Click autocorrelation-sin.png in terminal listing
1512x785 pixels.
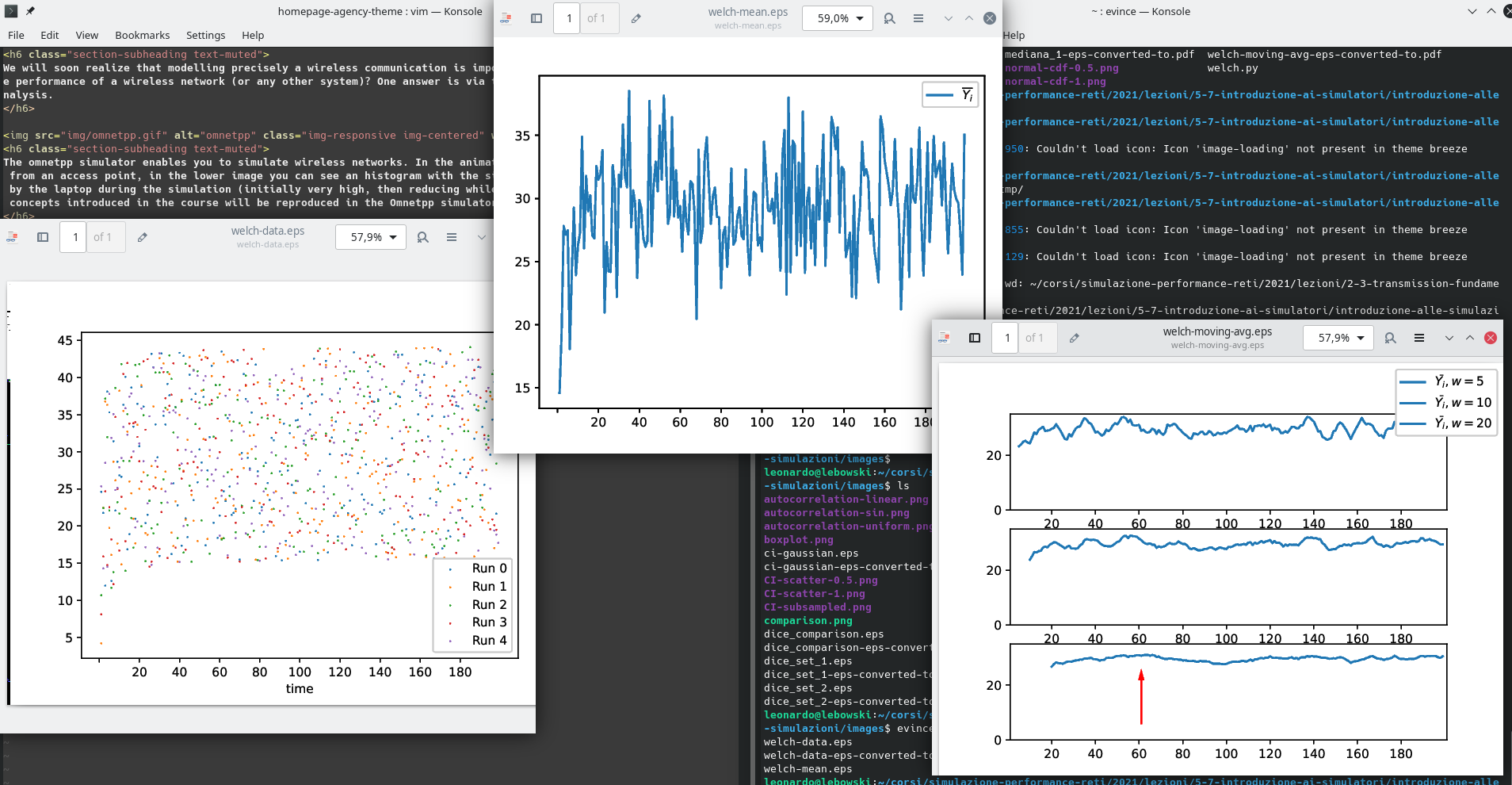pos(836,513)
